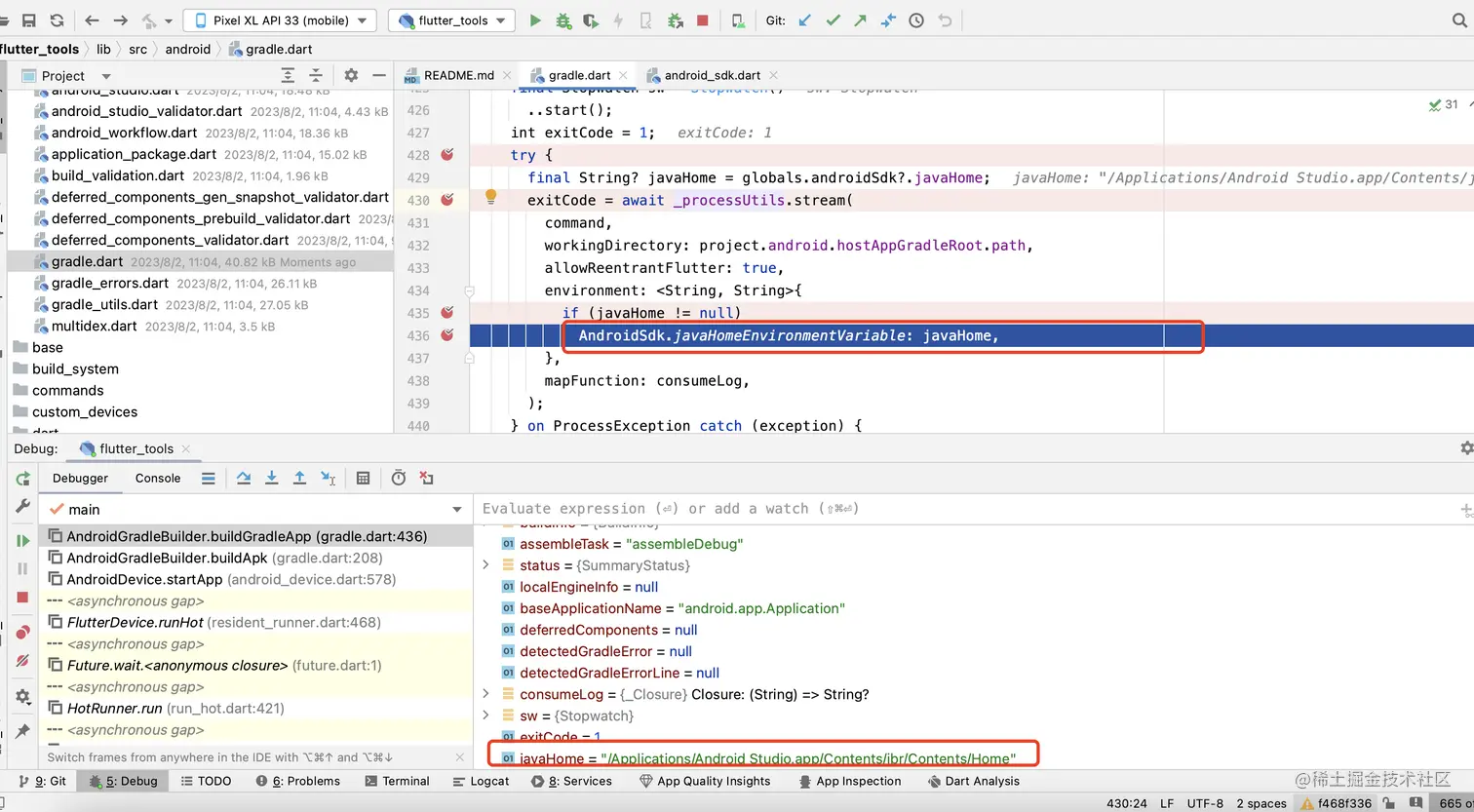
Task: Click the Sync/Reload from disk icon
Action: pos(57,19)
